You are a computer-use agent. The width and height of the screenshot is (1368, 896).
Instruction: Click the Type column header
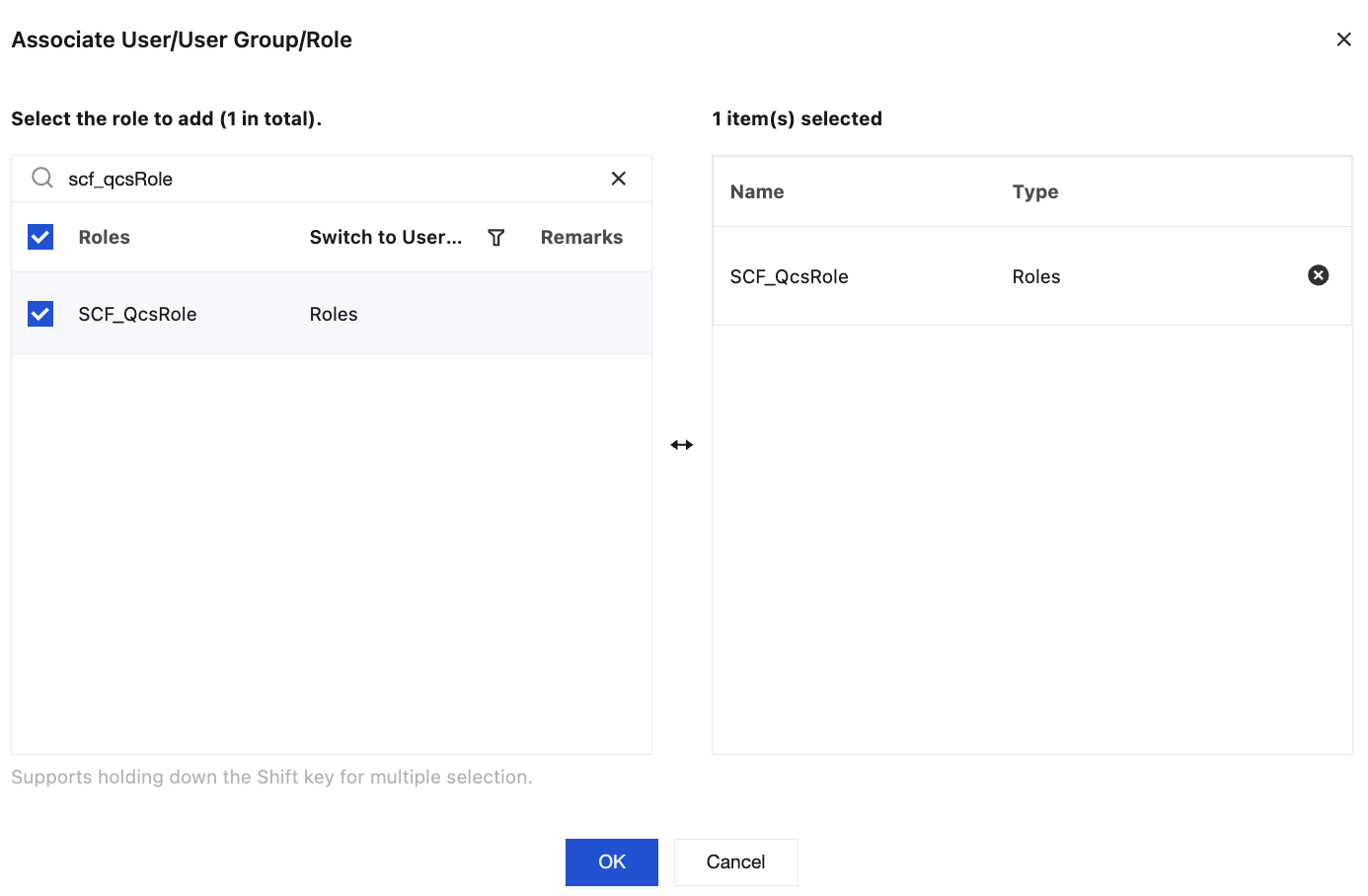[x=1035, y=192]
